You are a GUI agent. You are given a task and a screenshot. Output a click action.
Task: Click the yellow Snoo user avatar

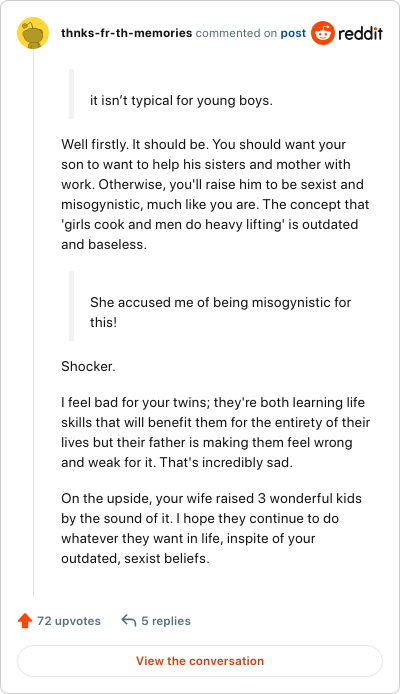tap(33, 33)
